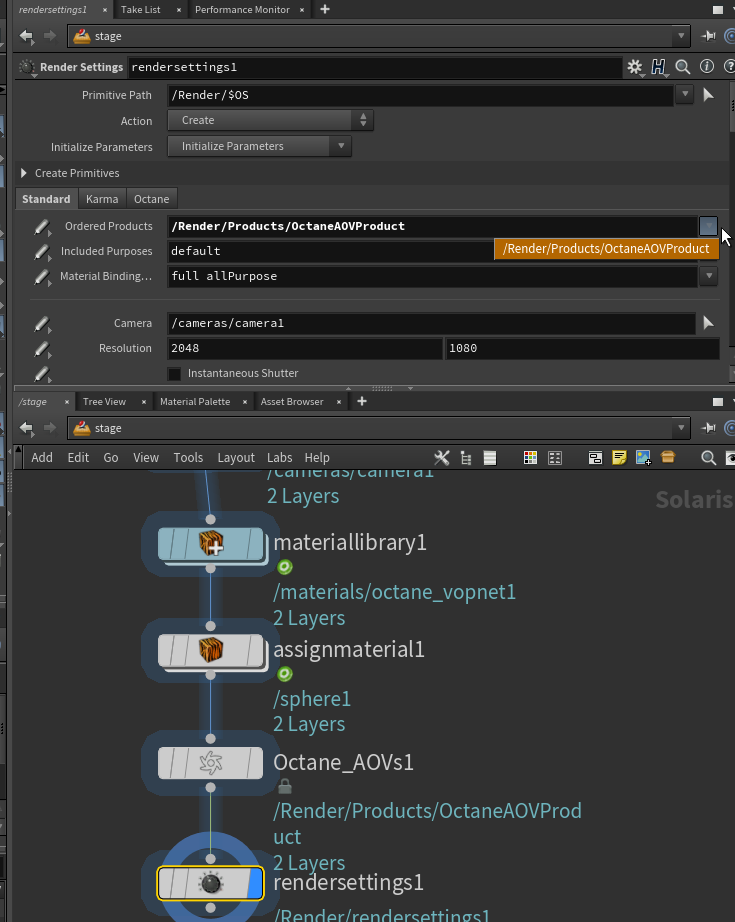Open the Performance Monitor pane tab
Image resolution: width=735 pixels, height=922 pixels.
pyautogui.click(x=242, y=9)
